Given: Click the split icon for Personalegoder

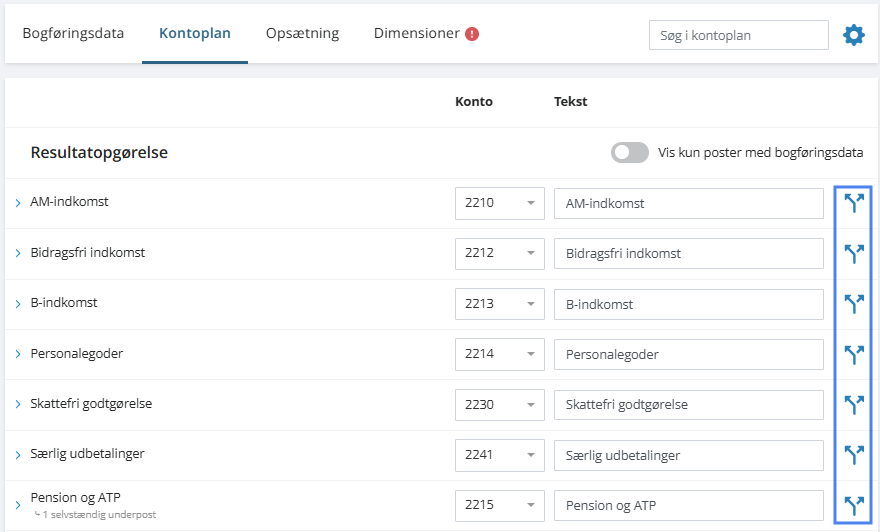Looking at the screenshot, I should [854, 354].
